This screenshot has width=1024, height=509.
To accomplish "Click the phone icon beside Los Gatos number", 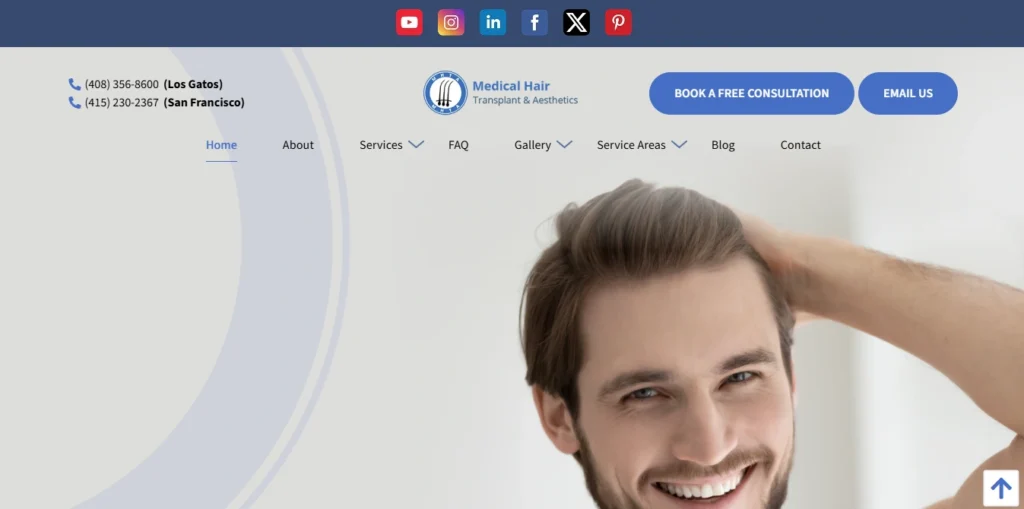I will point(74,84).
